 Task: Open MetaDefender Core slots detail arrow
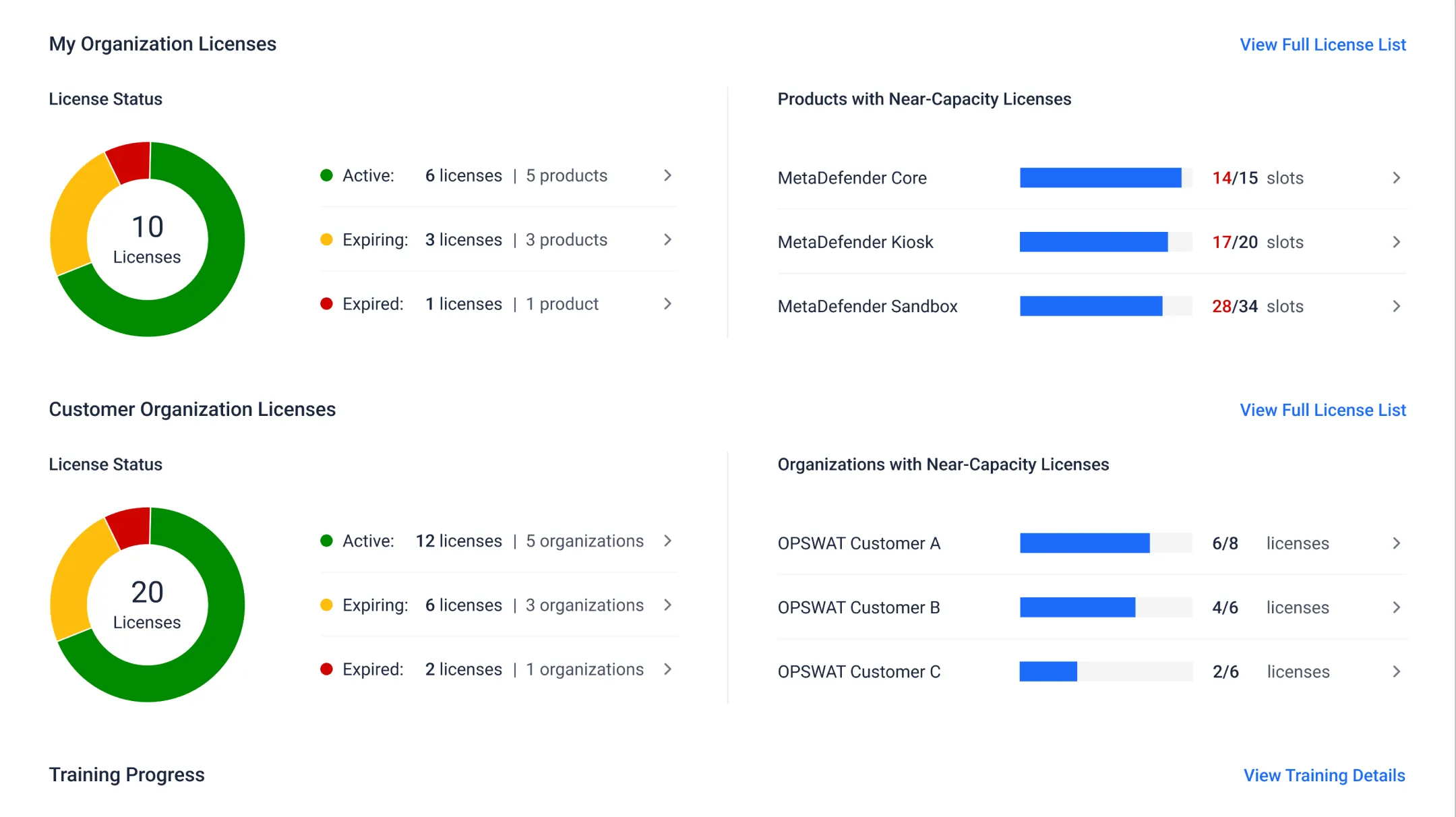(1396, 178)
